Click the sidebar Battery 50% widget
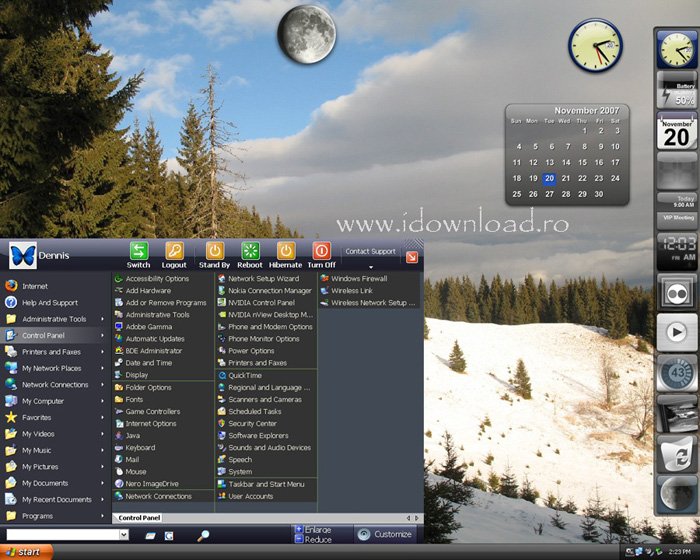 click(677, 91)
